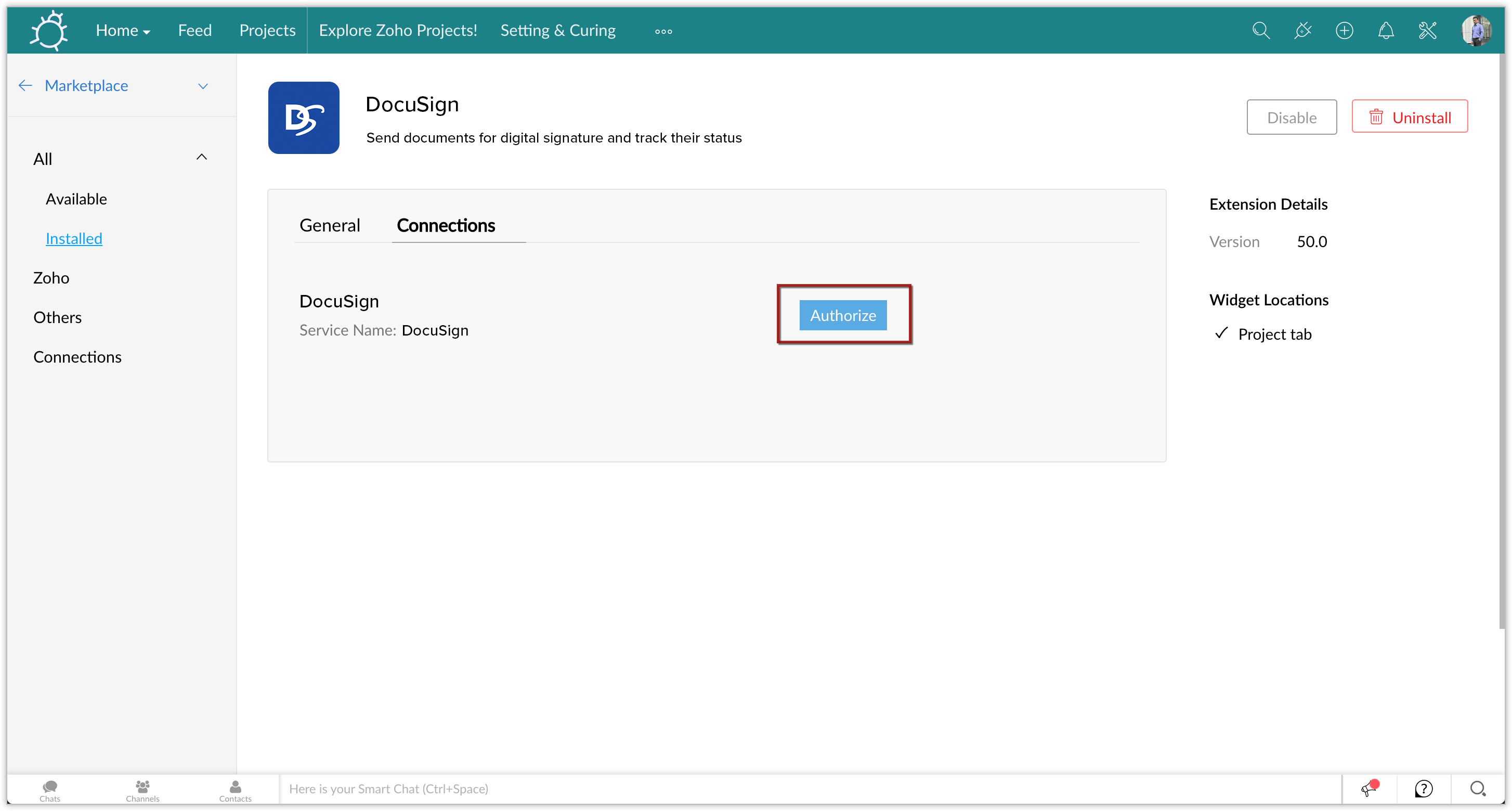
Task: Click the search magnifier icon in top bar
Action: [1260, 31]
